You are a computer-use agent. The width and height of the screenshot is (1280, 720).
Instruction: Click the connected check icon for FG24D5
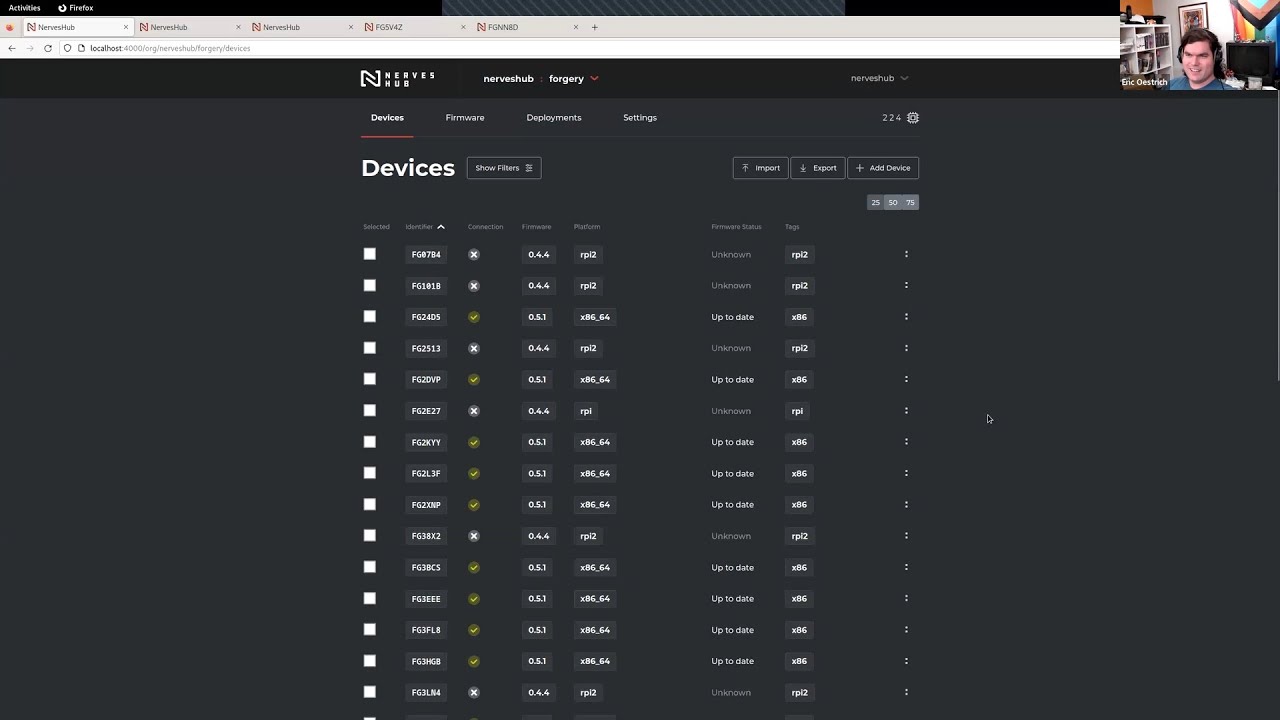(x=474, y=317)
